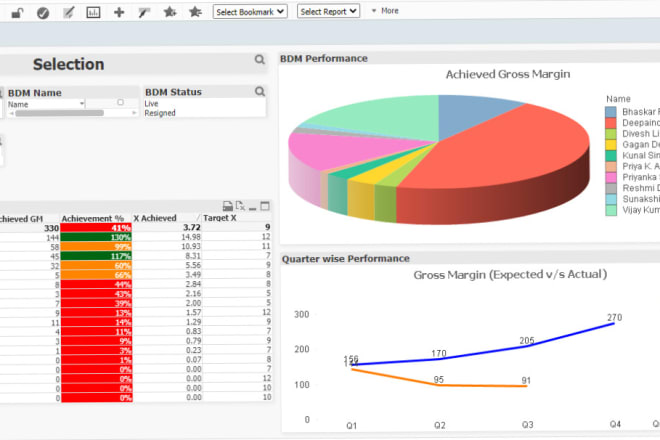Click the BDM Name scrollbar right arrow
The width and height of the screenshot is (660, 440).
pyautogui.click(x=134, y=113)
